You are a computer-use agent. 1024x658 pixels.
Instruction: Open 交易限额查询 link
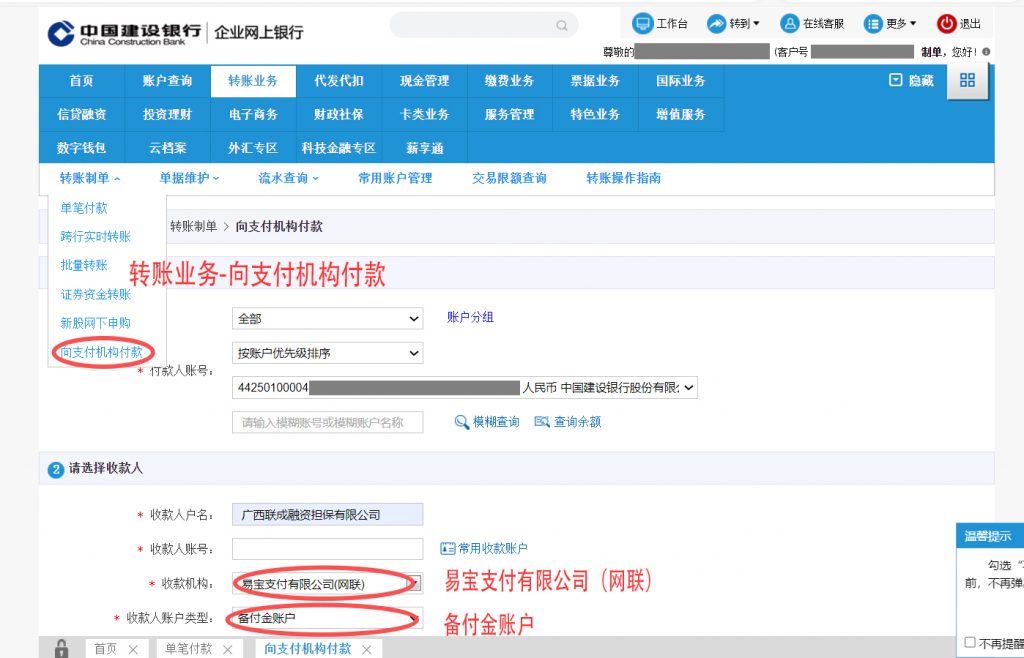(x=509, y=178)
